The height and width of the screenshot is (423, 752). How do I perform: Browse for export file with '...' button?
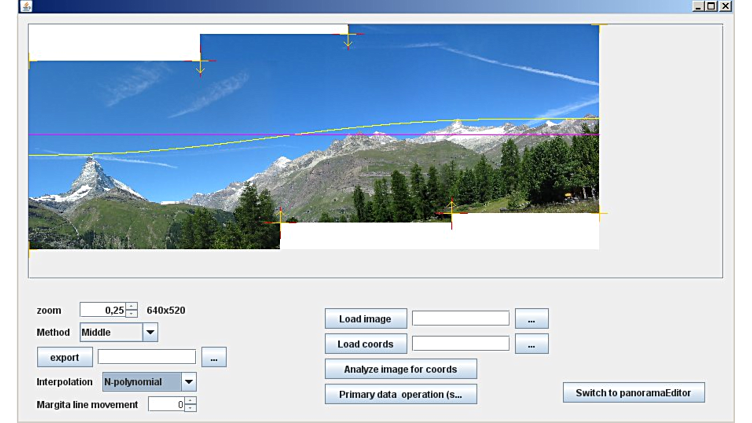pos(214,357)
